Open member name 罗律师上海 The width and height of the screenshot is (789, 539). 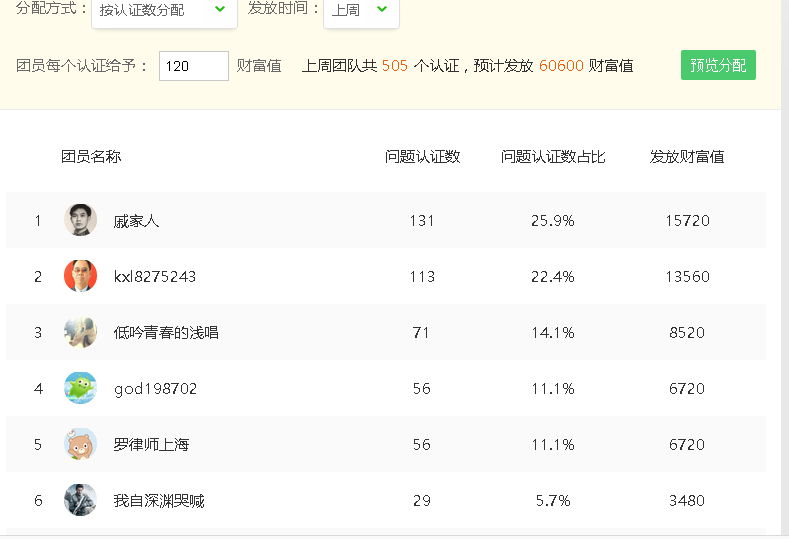point(151,445)
